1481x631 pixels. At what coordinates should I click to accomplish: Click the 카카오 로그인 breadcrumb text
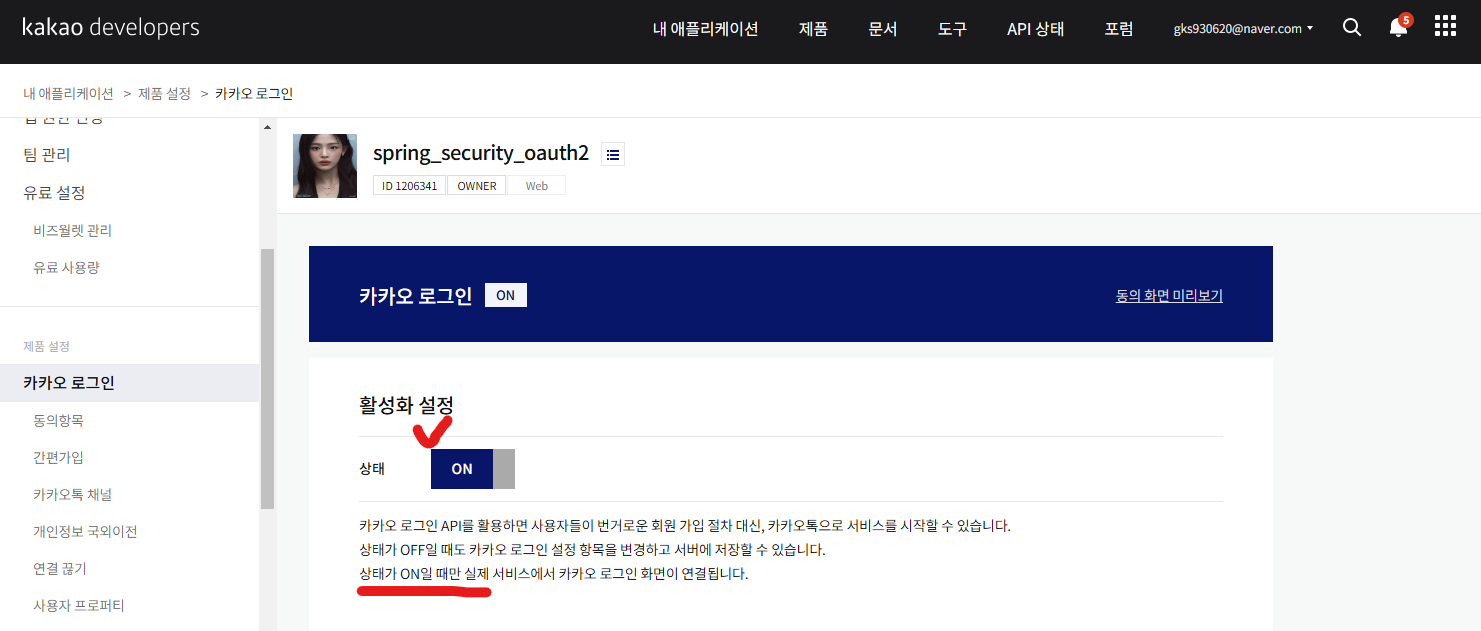[x=254, y=93]
